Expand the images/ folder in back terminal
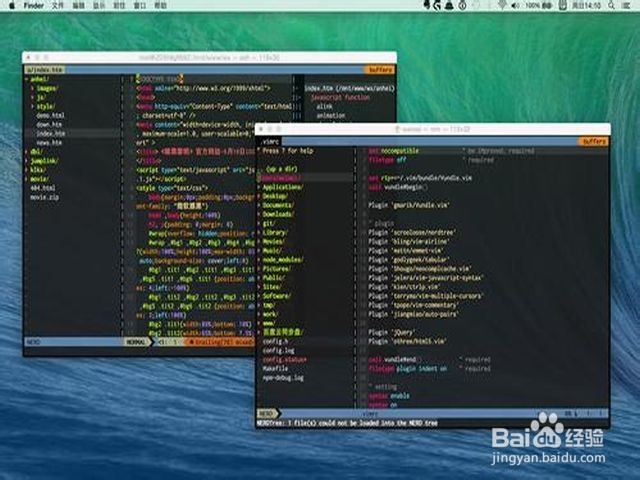Screen dimensions: 640x480 (45, 88)
